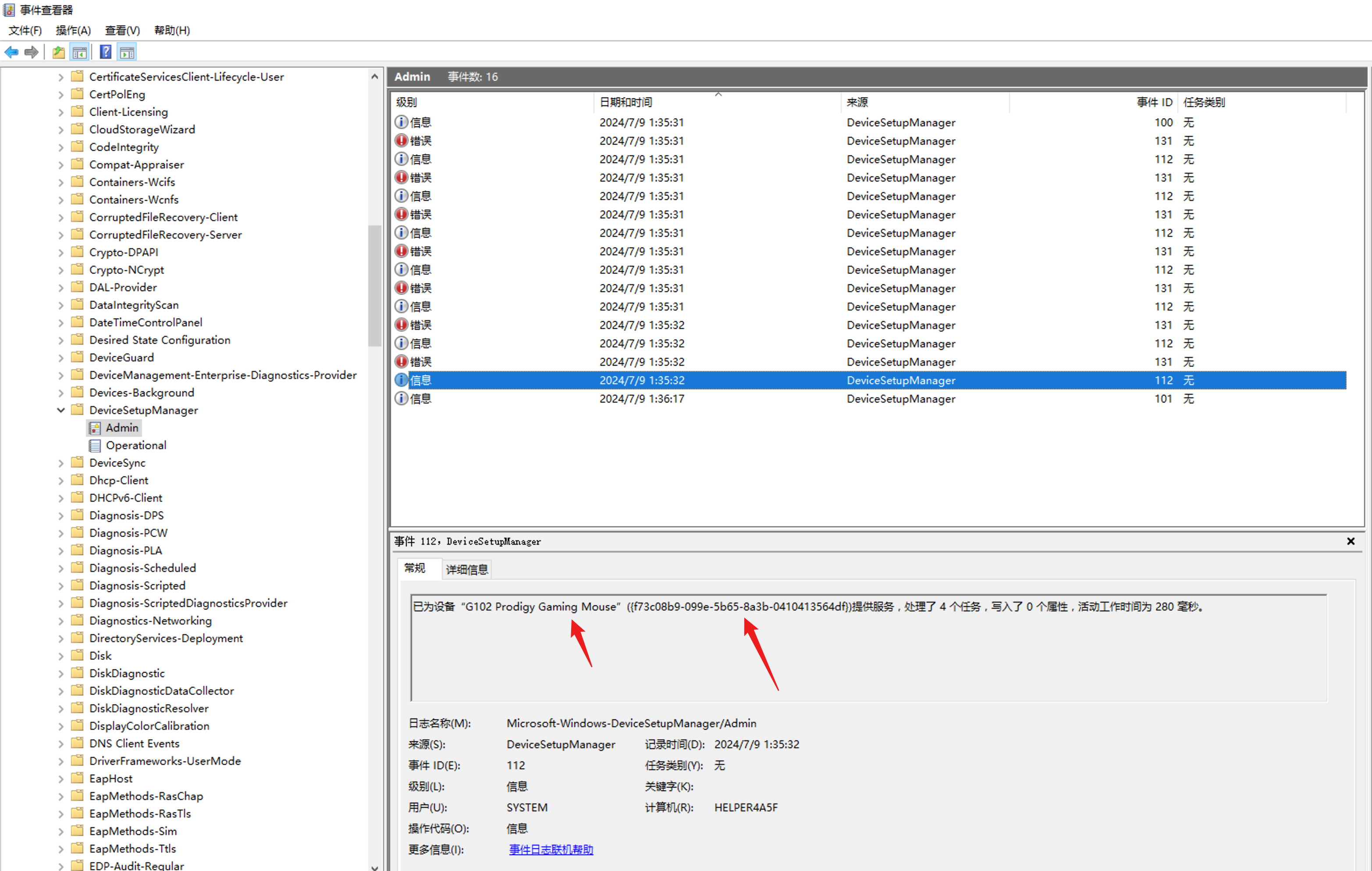Viewport: 1372px width, 871px height.
Task: Open the 查看(V) menu
Action: pyautogui.click(x=122, y=30)
